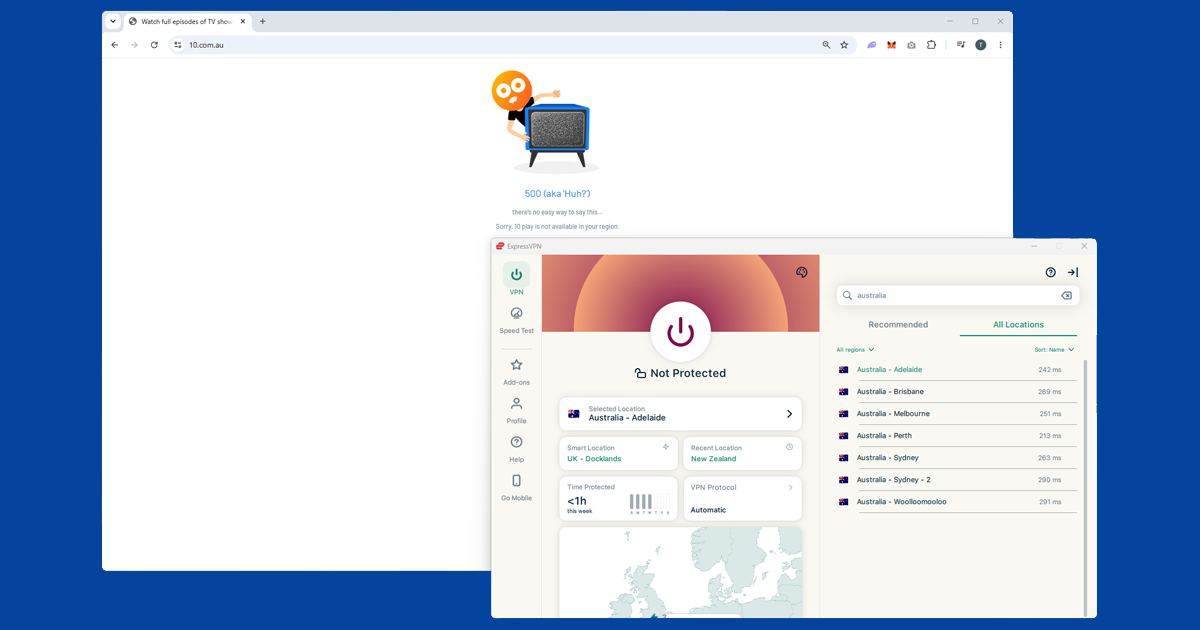The image size is (1200, 630).
Task: Click the Not Protected status text
Action: click(x=688, y=373)
